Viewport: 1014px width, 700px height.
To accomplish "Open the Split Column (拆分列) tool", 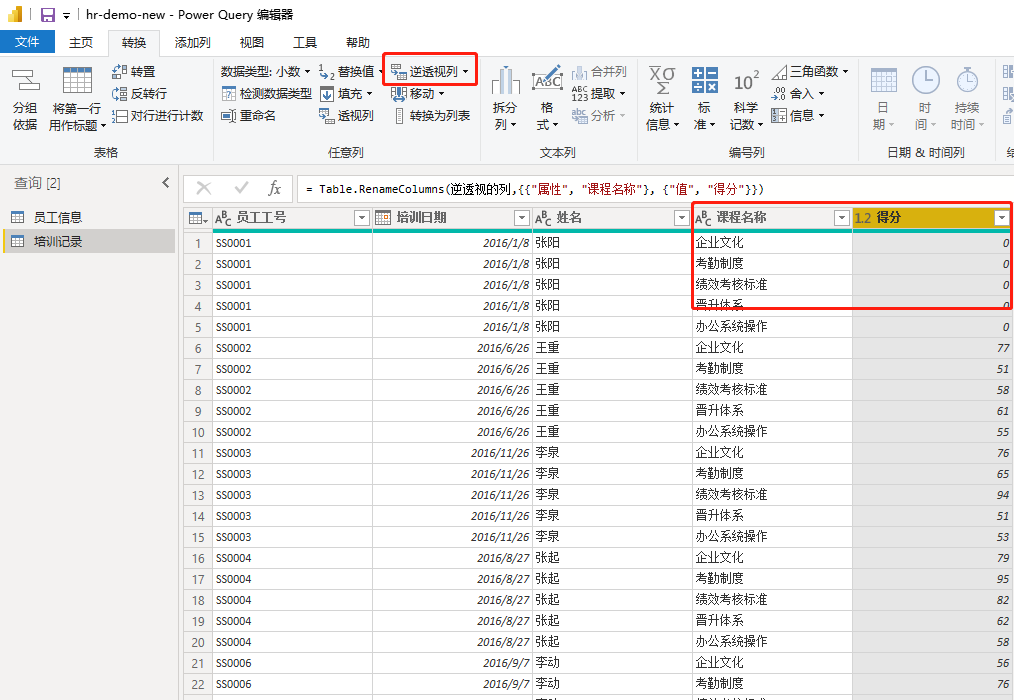I will (506, 98).
